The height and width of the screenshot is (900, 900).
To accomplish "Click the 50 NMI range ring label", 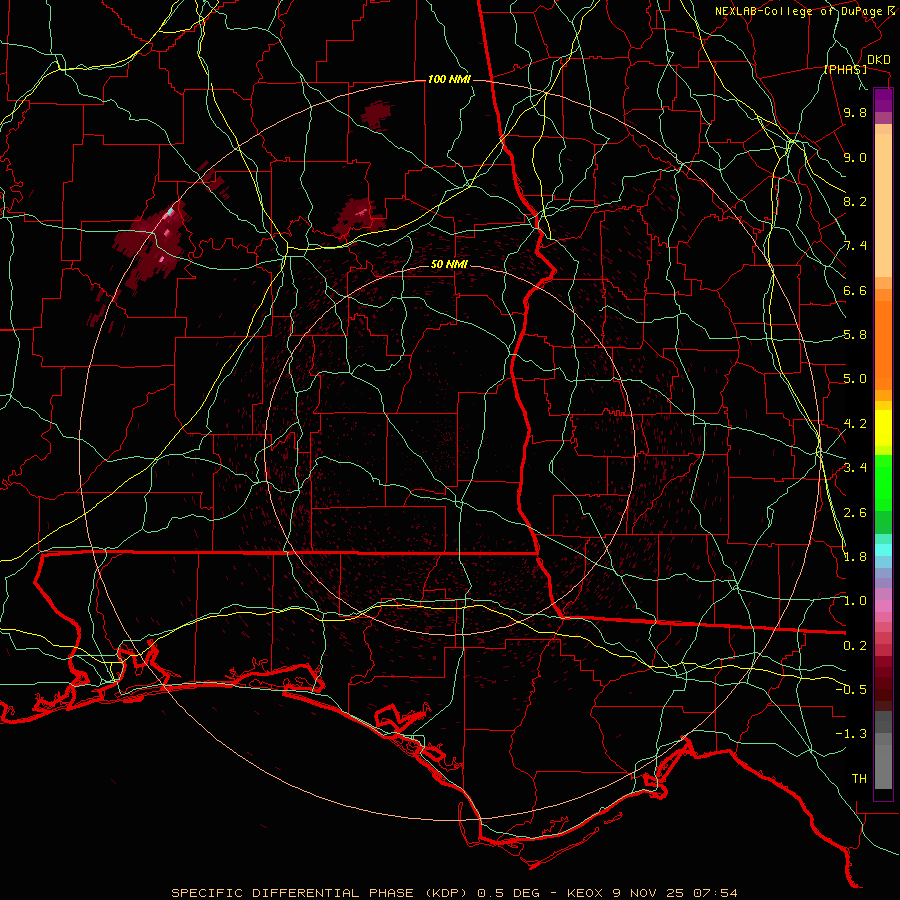I will [449, 264].
